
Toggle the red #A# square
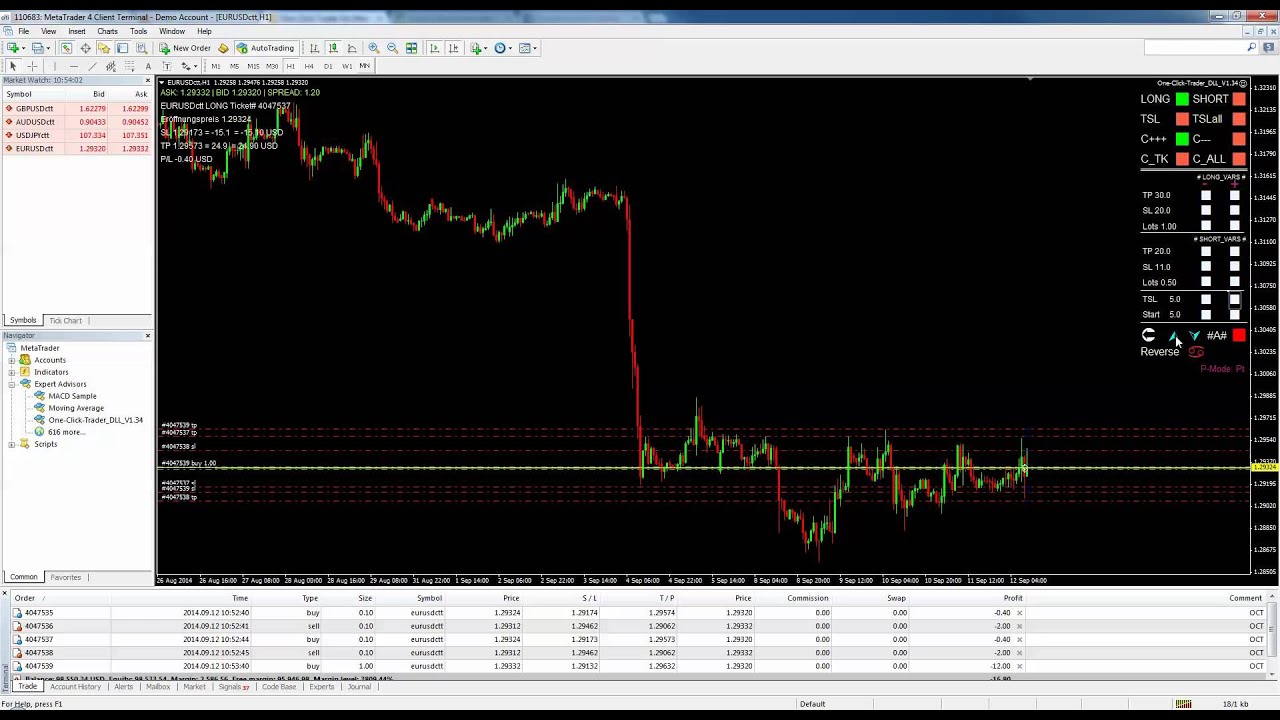coord(1239,336)
